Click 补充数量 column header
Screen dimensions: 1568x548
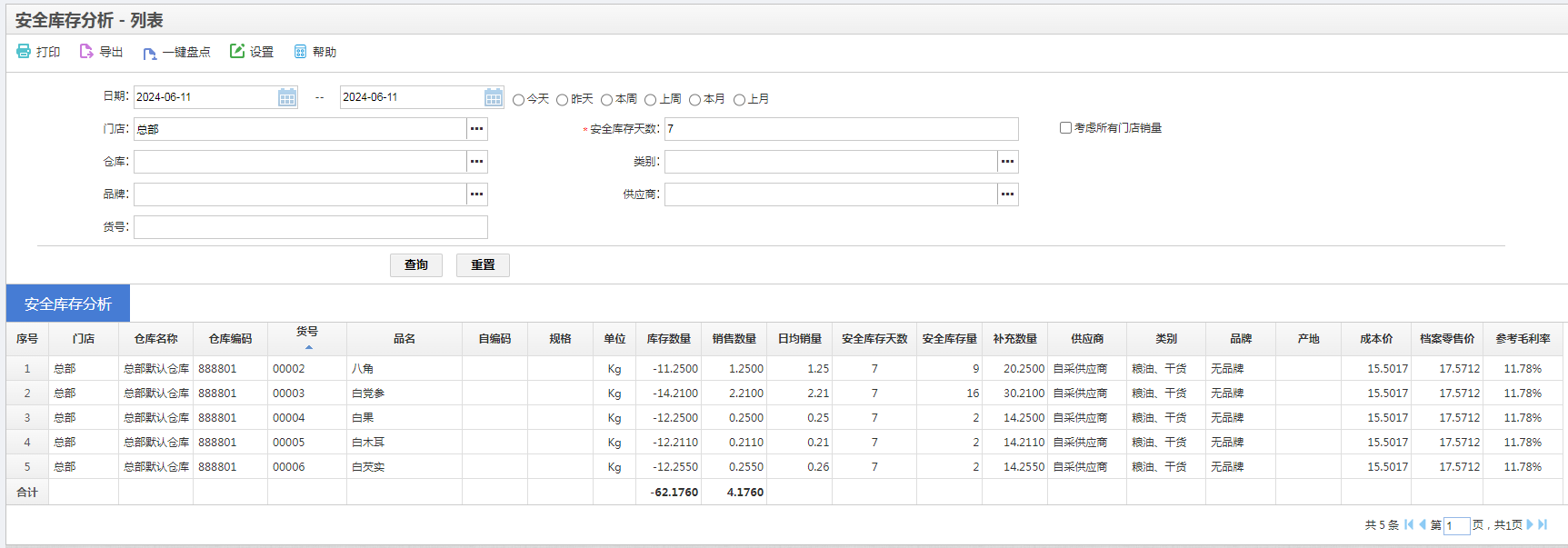pyautogui.click(x=1015, y=339)
